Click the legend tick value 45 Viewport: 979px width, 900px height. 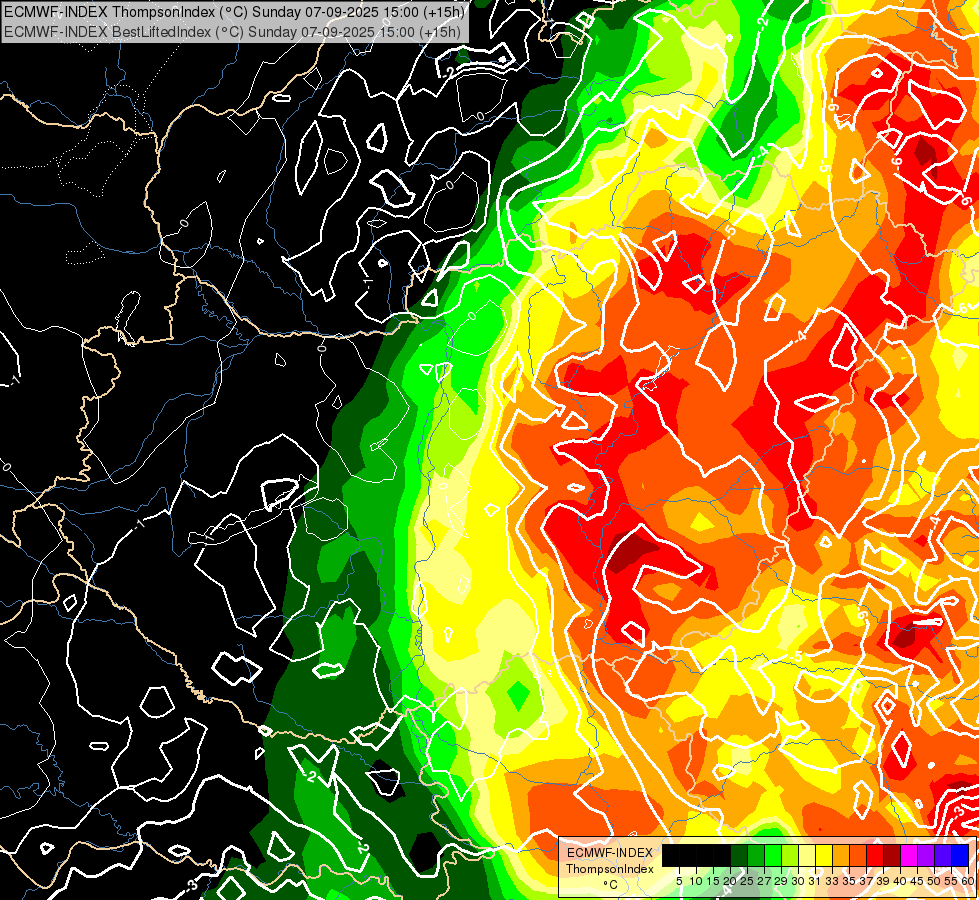point(918,881)
